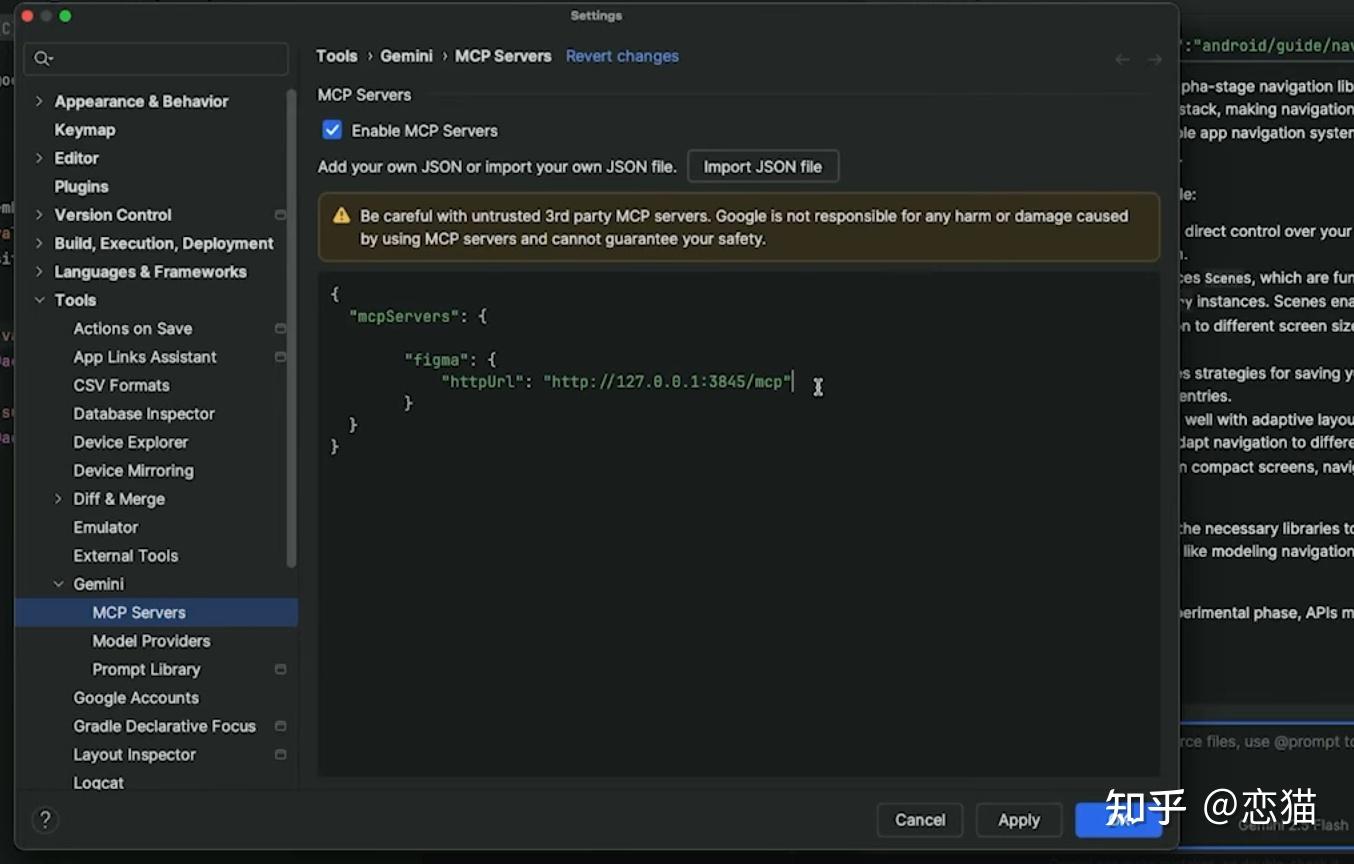The width and height of the screenshot is (1354, 864).
Task: Collapse the Gemini section
Action: 58,584
